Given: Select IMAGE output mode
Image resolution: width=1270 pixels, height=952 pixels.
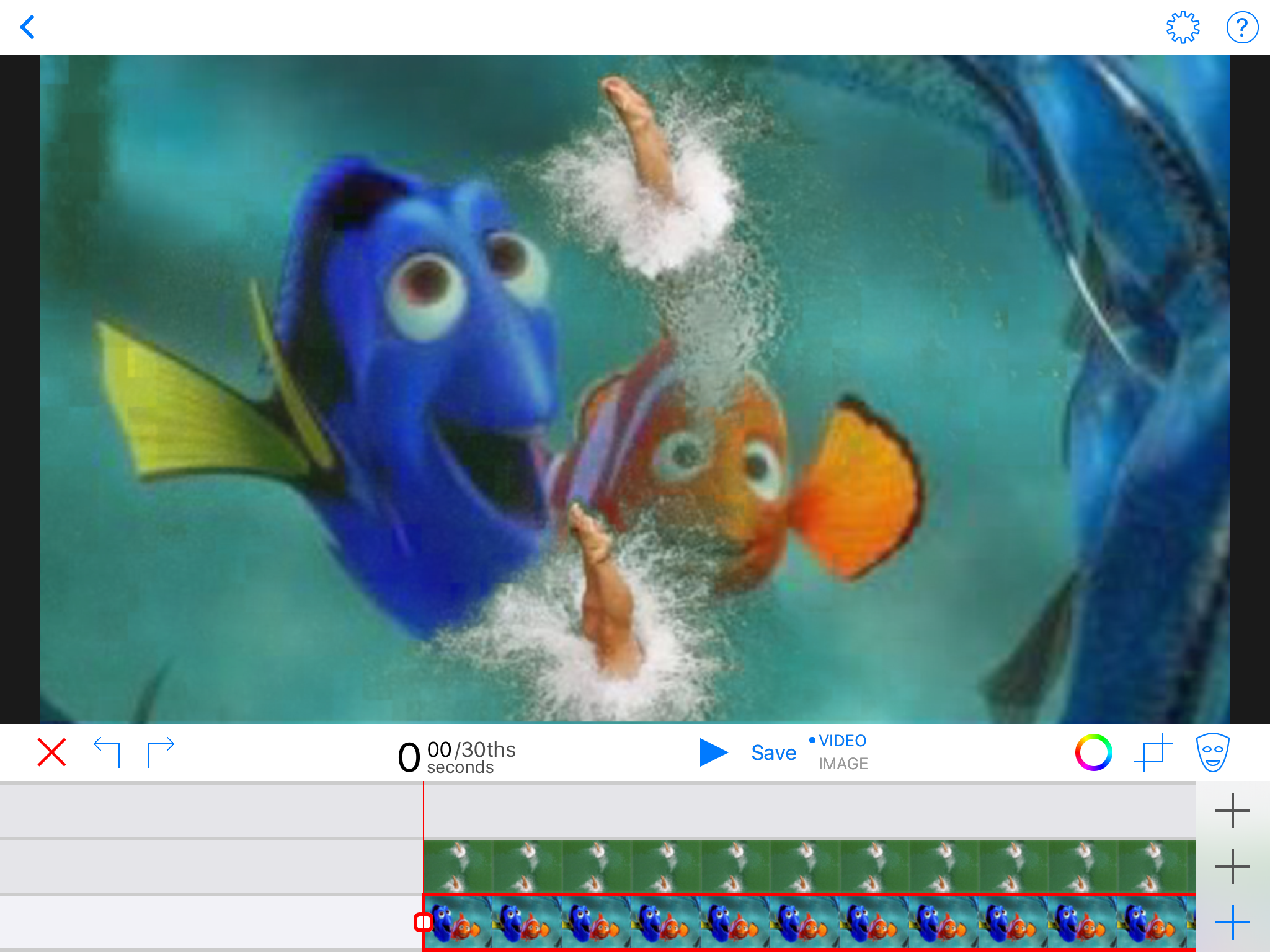Looking at the screenshot, I should click(x=843, y=764).
